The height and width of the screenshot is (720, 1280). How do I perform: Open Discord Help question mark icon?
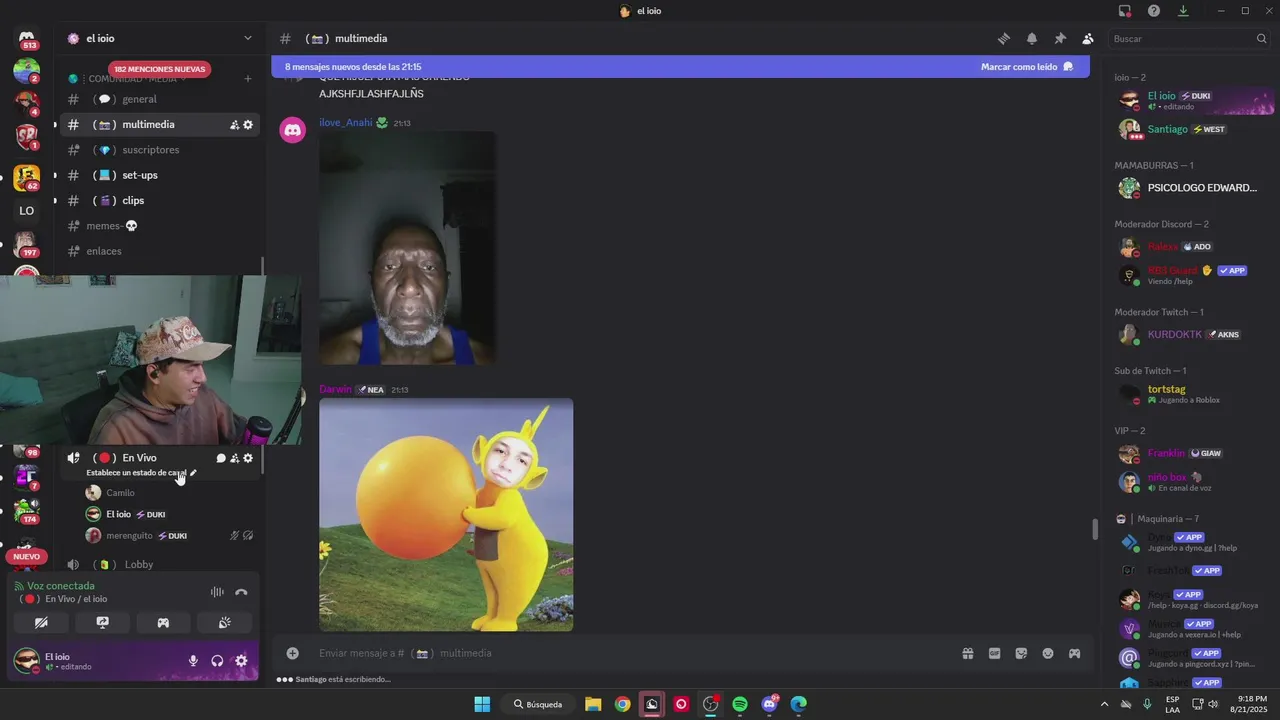[x=1154, y=11]
